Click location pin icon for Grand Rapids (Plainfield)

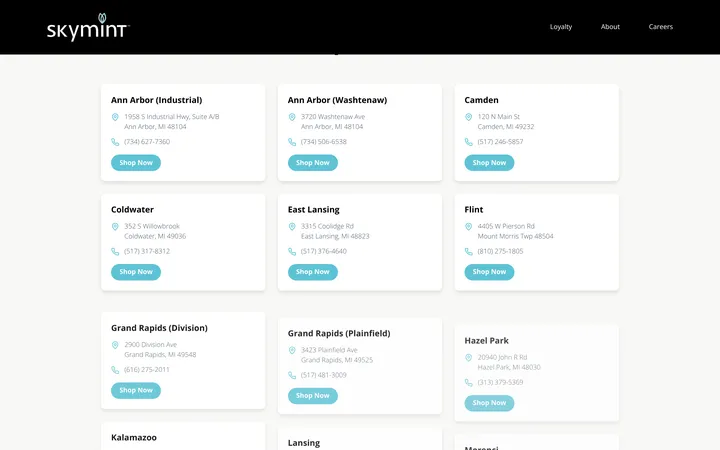[292, 351]
